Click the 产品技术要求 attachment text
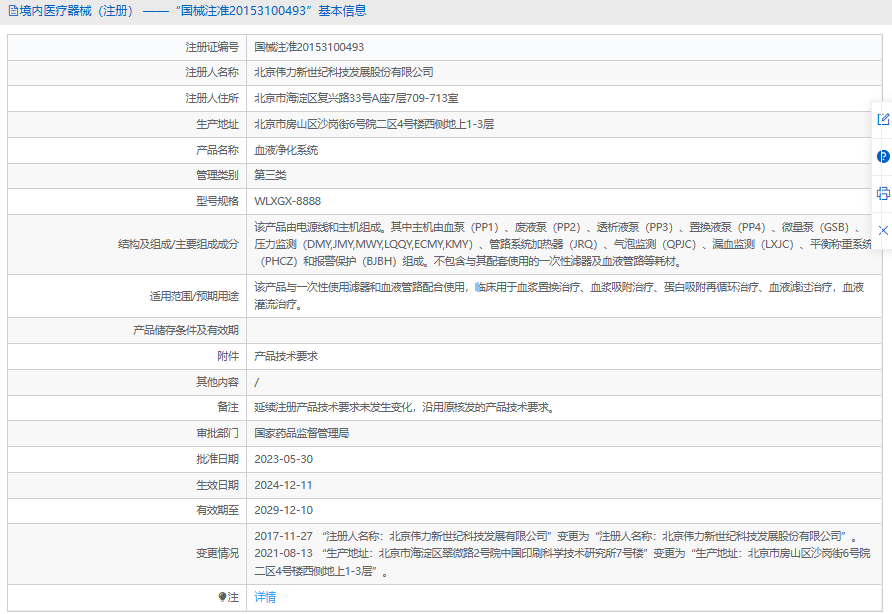The image size is (892, 614). [x=286, y=356]
